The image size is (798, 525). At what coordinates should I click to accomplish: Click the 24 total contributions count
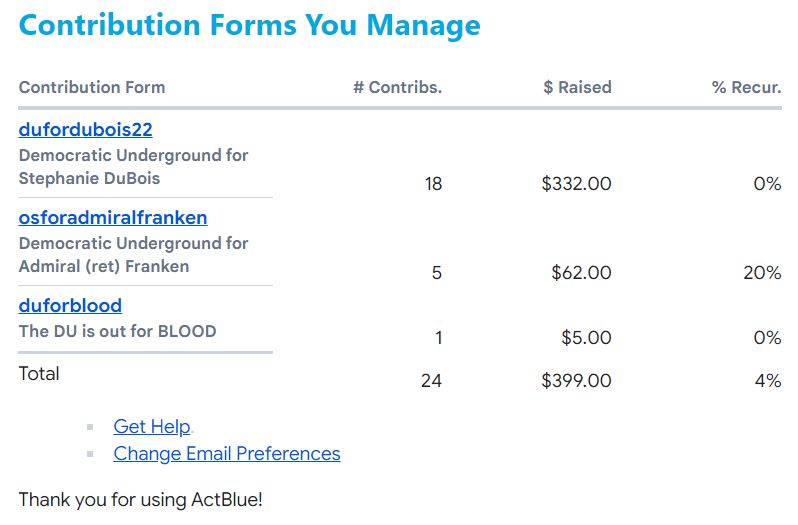tap(432, 381)
